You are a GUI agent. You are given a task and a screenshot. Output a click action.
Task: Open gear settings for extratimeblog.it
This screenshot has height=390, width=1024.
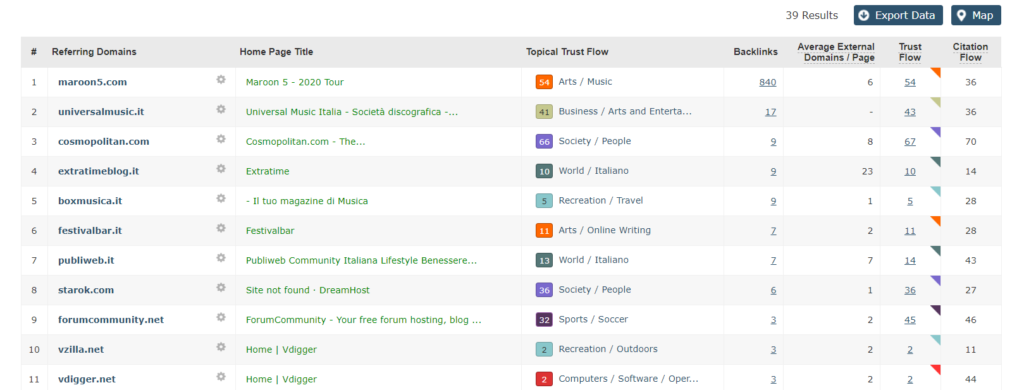(x=221, y=169)
